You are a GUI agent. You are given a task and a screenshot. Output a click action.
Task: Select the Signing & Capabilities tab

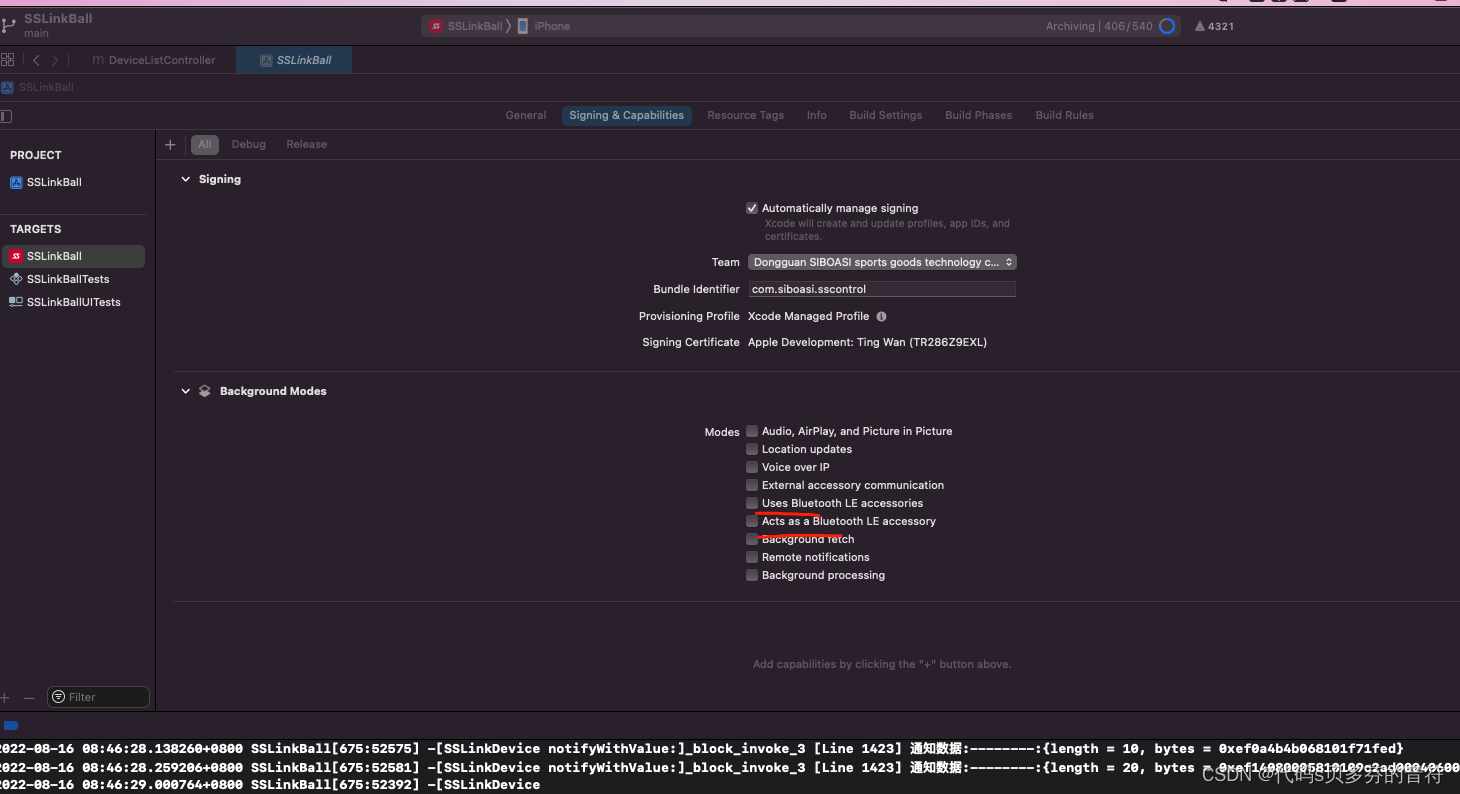pos(627,115)
